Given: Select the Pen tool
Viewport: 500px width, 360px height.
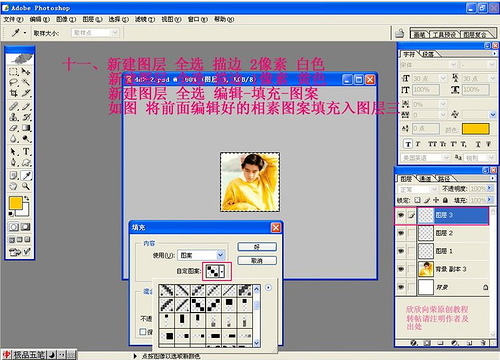Looking at the screenshot, I should [14, 162].
